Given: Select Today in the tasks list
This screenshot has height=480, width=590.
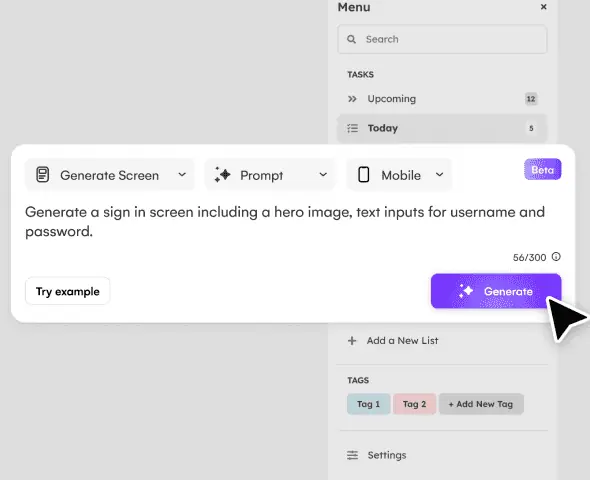Looking at the screenshot, I should 442,128.
